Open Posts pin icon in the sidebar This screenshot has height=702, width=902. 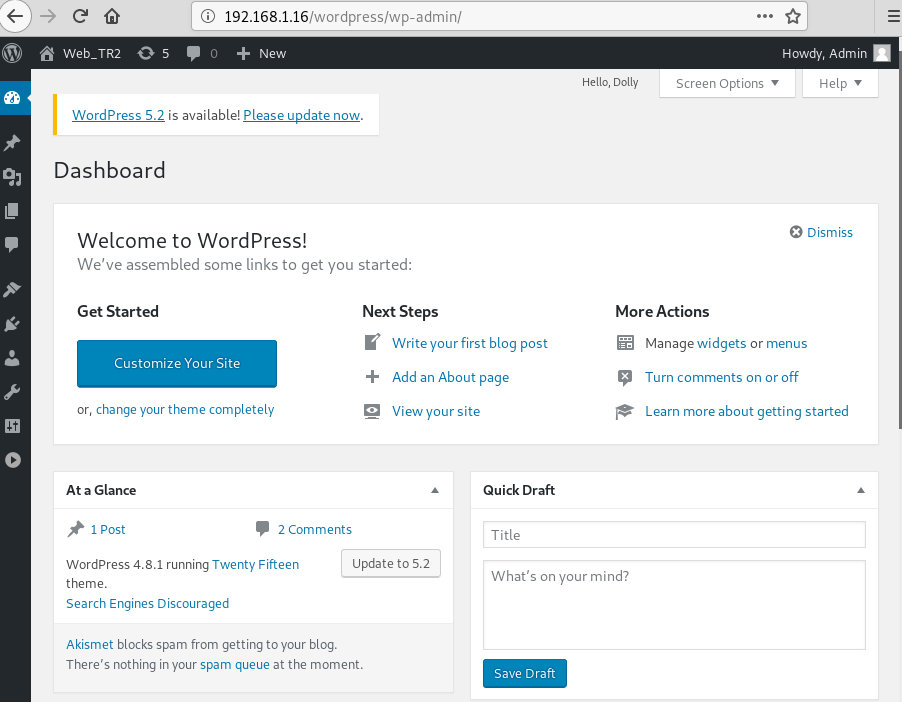point(12,142)
